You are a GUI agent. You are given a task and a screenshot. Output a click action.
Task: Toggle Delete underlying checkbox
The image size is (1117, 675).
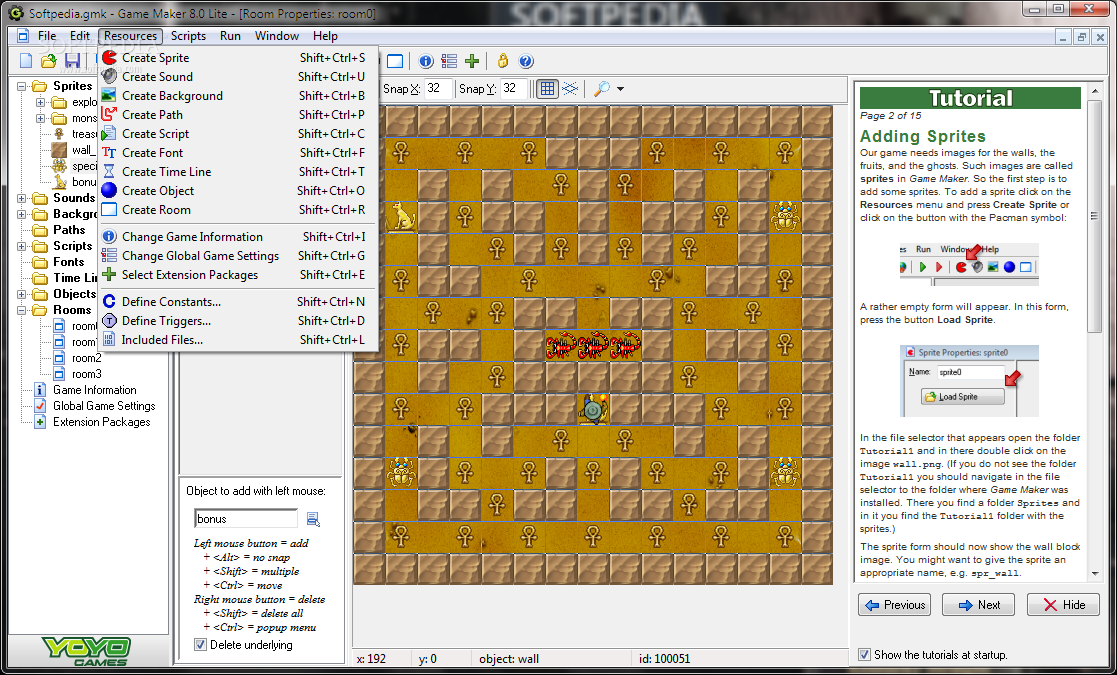[201, 645]
